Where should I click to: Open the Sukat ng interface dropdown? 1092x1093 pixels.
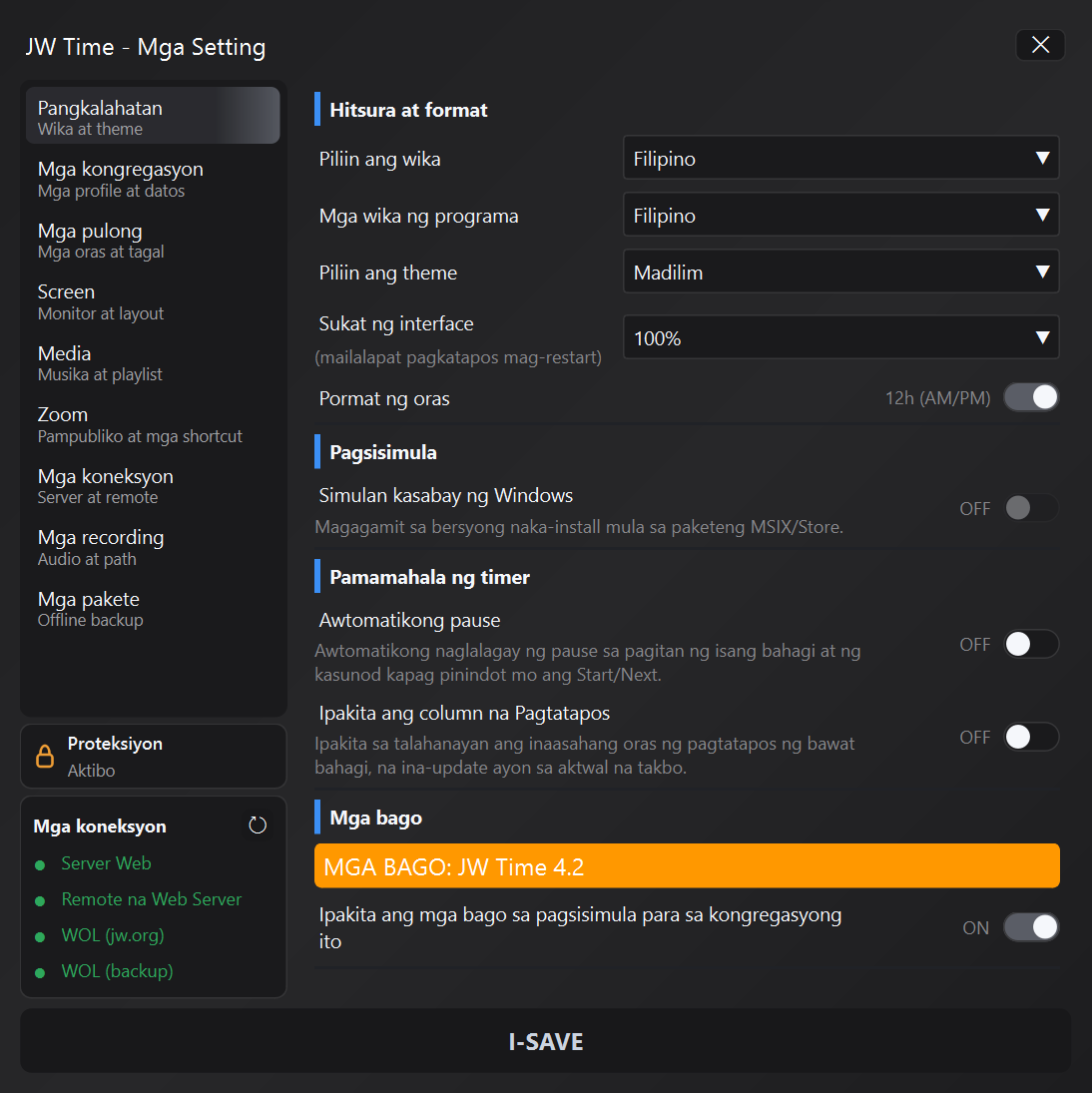tap(841, 338)
